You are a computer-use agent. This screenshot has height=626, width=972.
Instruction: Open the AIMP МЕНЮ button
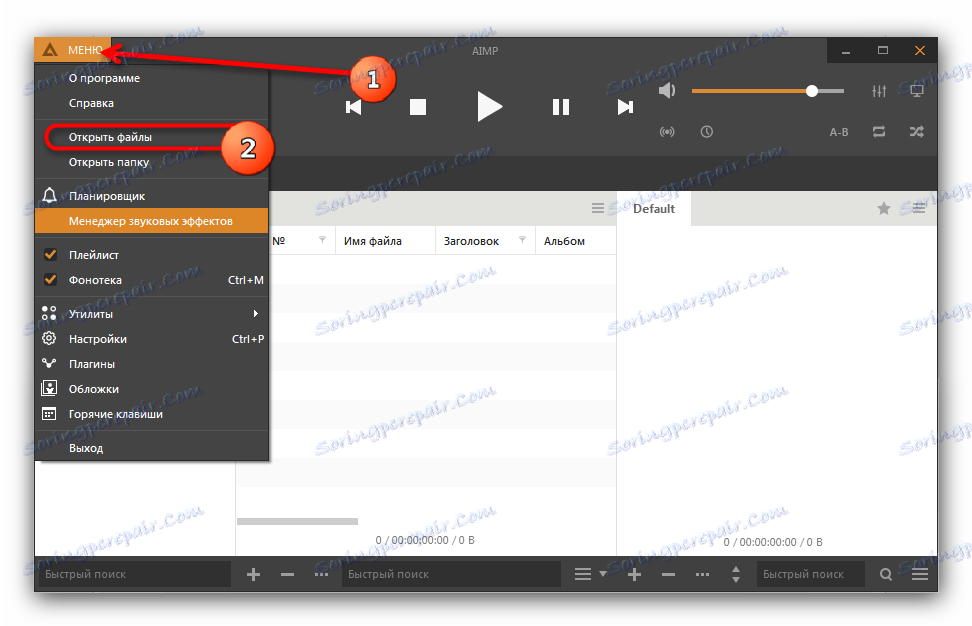point(73,50)
